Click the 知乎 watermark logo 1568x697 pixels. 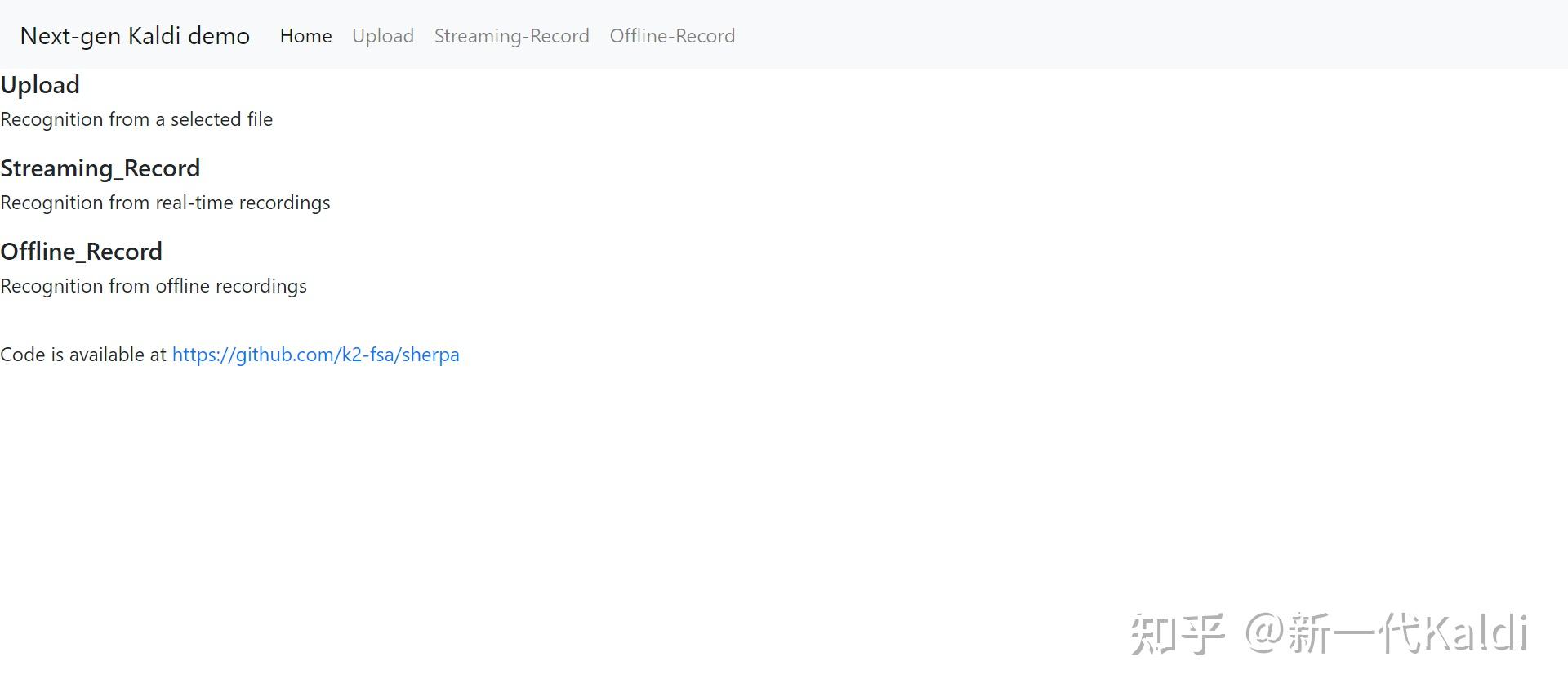tap(1177, 634)
